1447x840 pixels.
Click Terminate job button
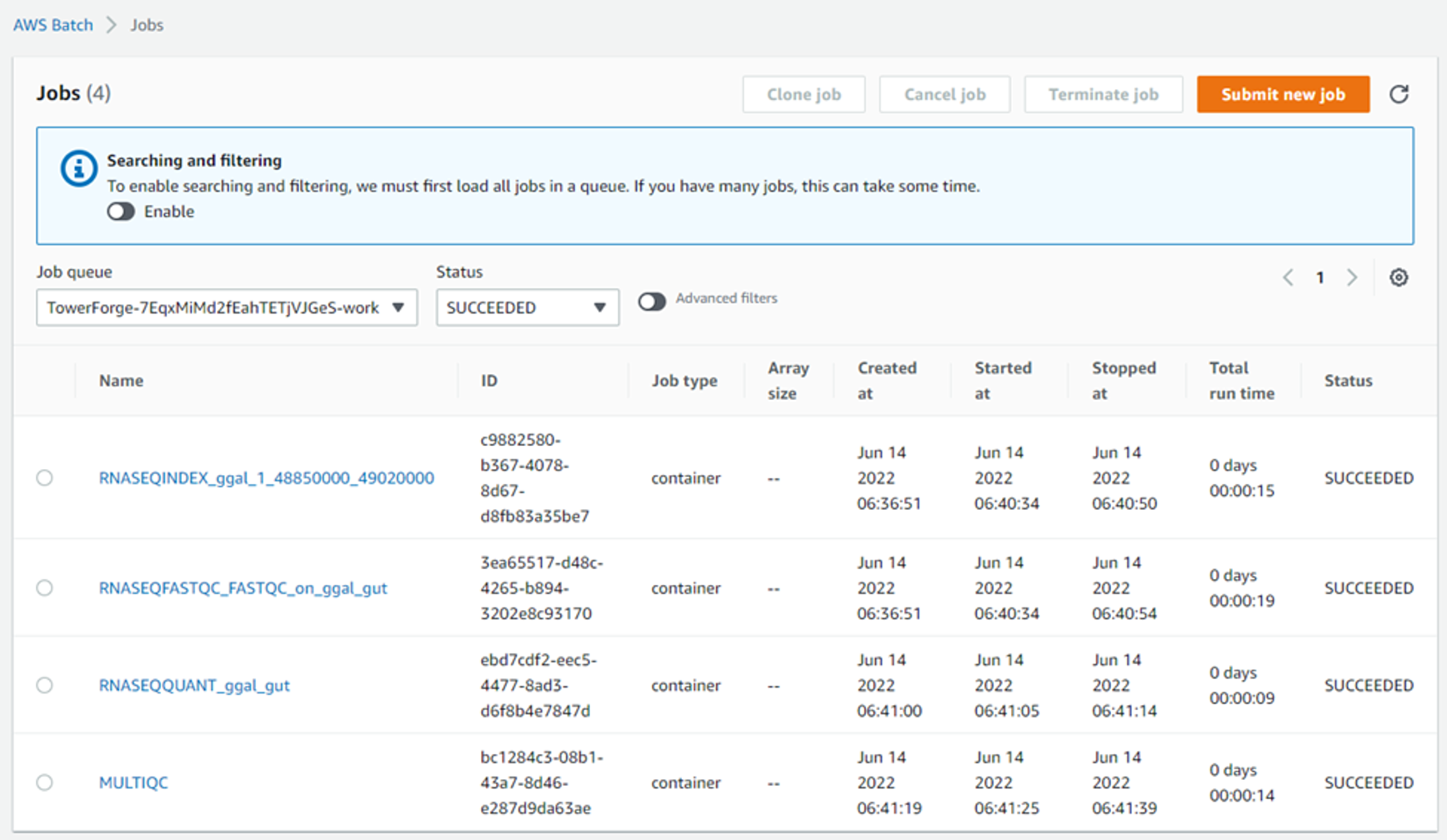(1103, 94)
